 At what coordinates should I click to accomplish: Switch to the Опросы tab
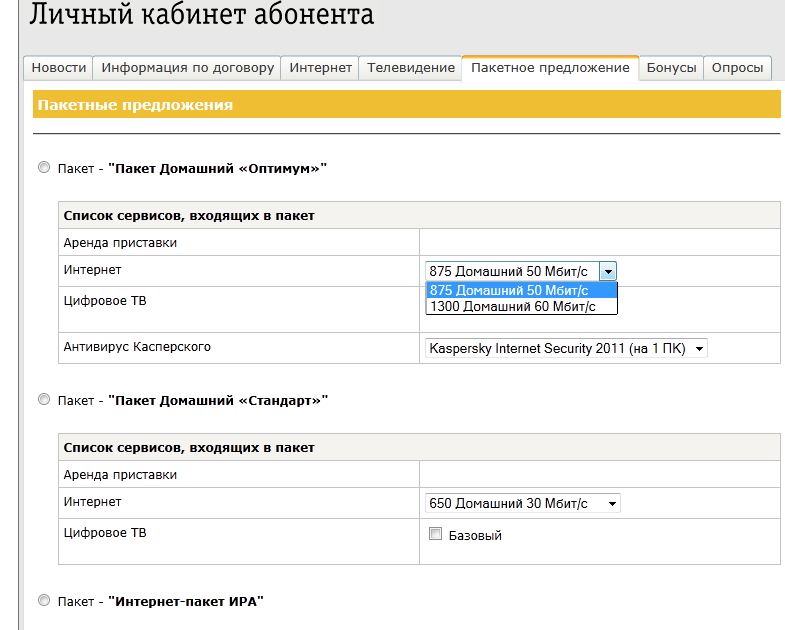click(737, 68)
